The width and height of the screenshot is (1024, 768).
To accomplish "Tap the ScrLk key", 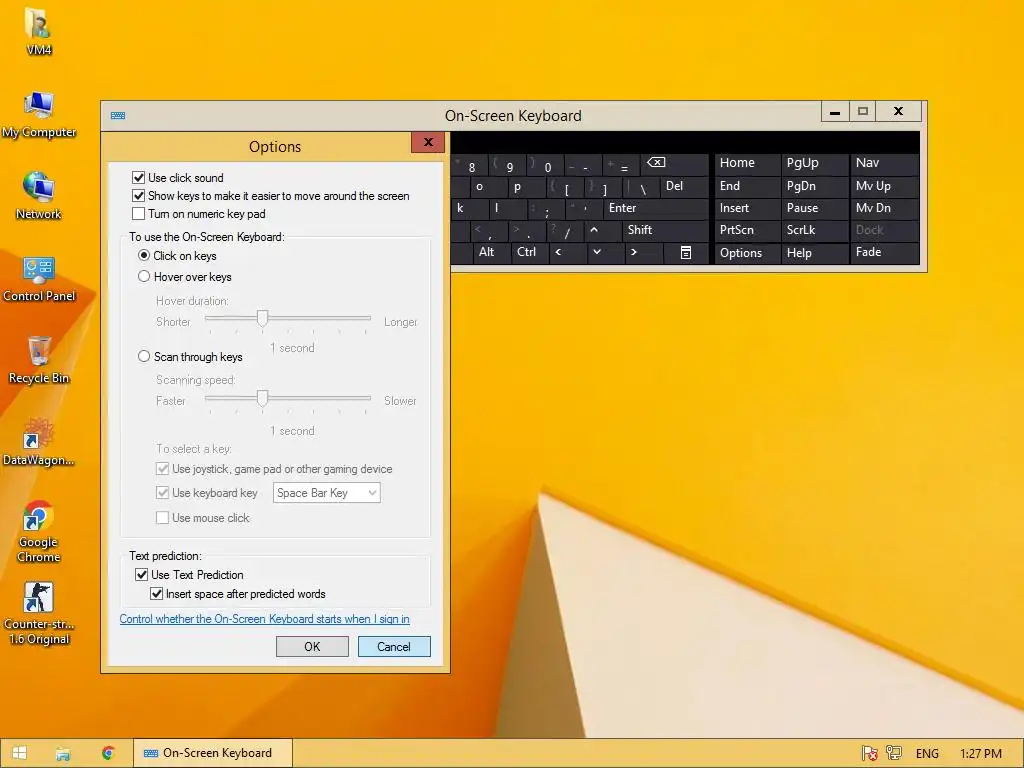I will 815,231.
